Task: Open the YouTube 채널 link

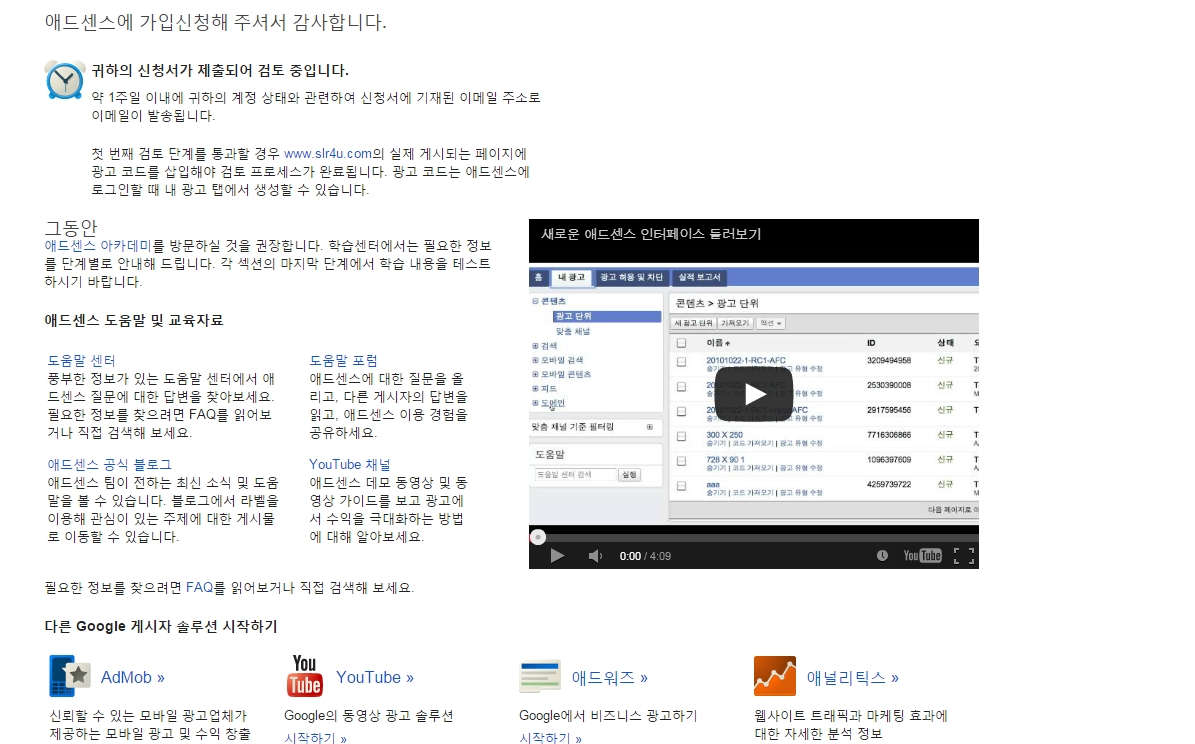Action: point(349,464)
